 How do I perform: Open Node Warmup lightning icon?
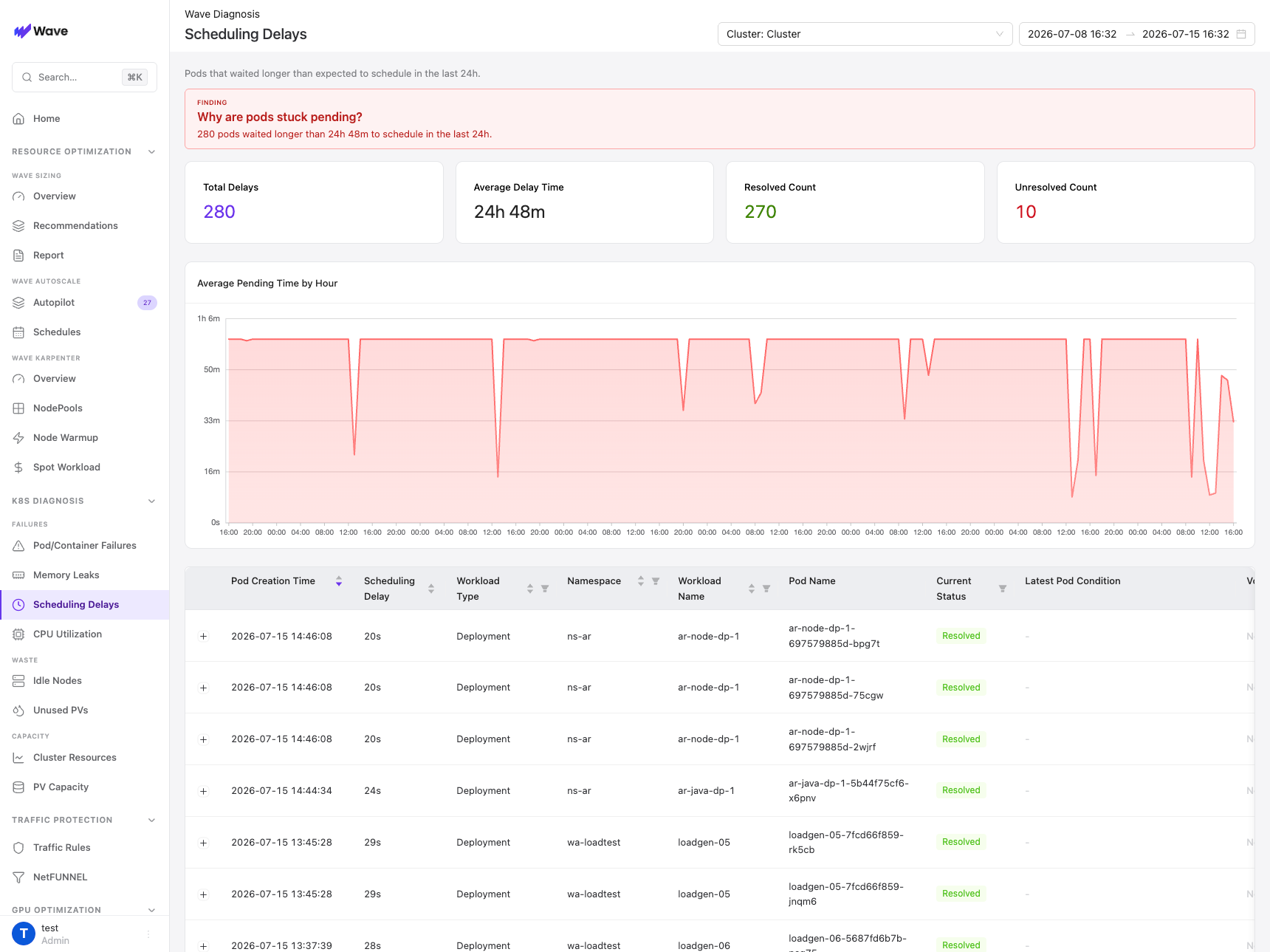(18, 438)
